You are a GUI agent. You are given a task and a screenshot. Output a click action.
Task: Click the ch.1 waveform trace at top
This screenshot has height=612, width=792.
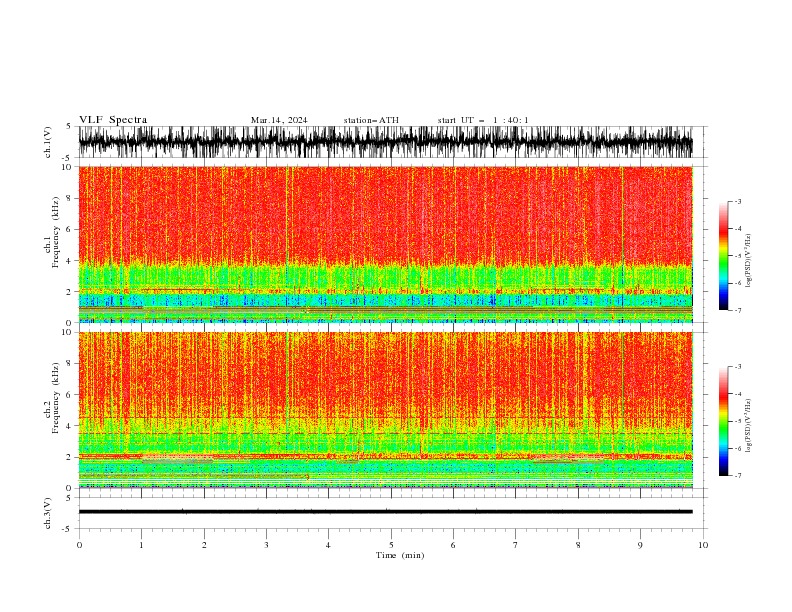(x=385, y=142)
